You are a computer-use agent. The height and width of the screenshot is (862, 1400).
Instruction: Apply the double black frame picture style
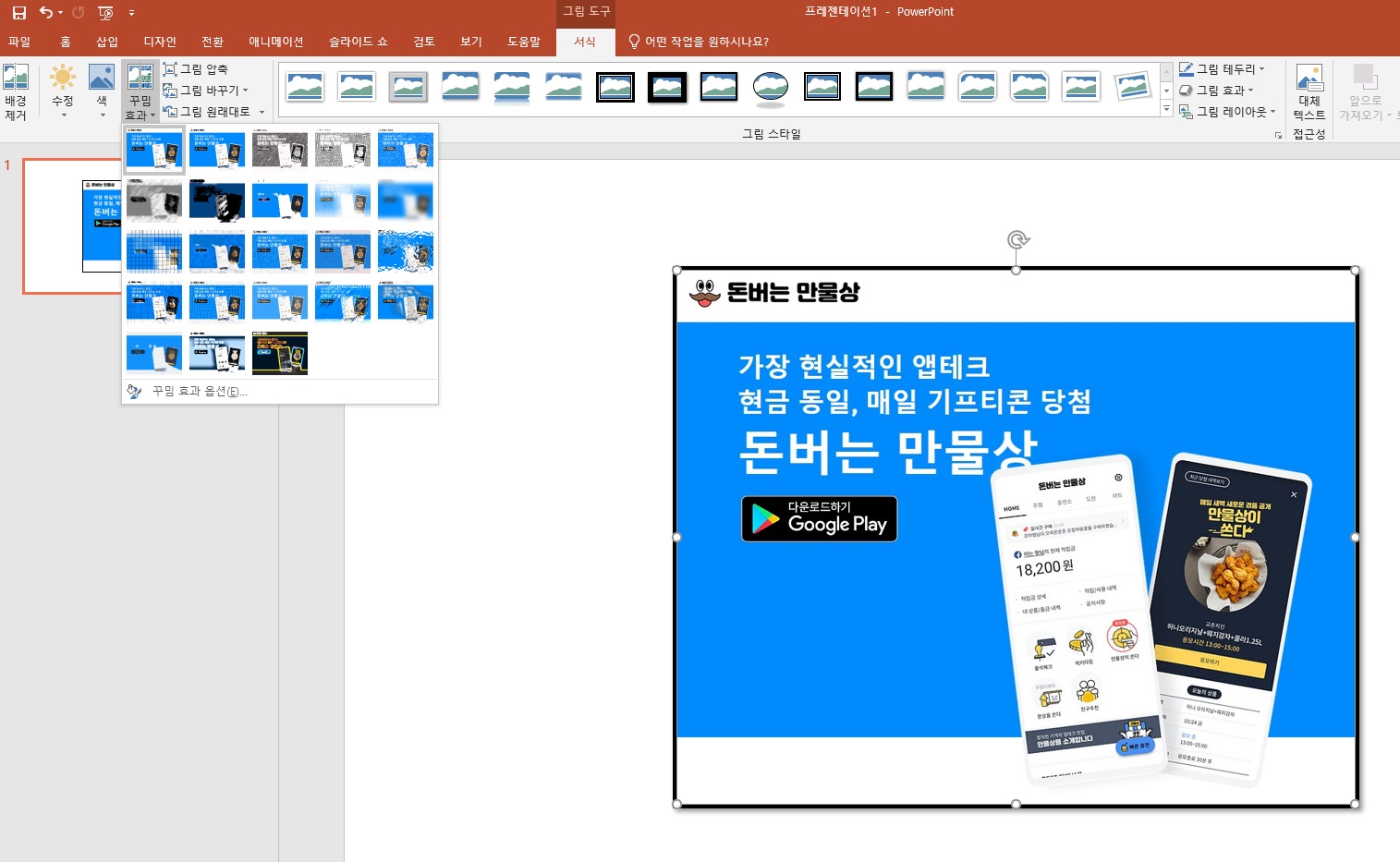(615, 86)
